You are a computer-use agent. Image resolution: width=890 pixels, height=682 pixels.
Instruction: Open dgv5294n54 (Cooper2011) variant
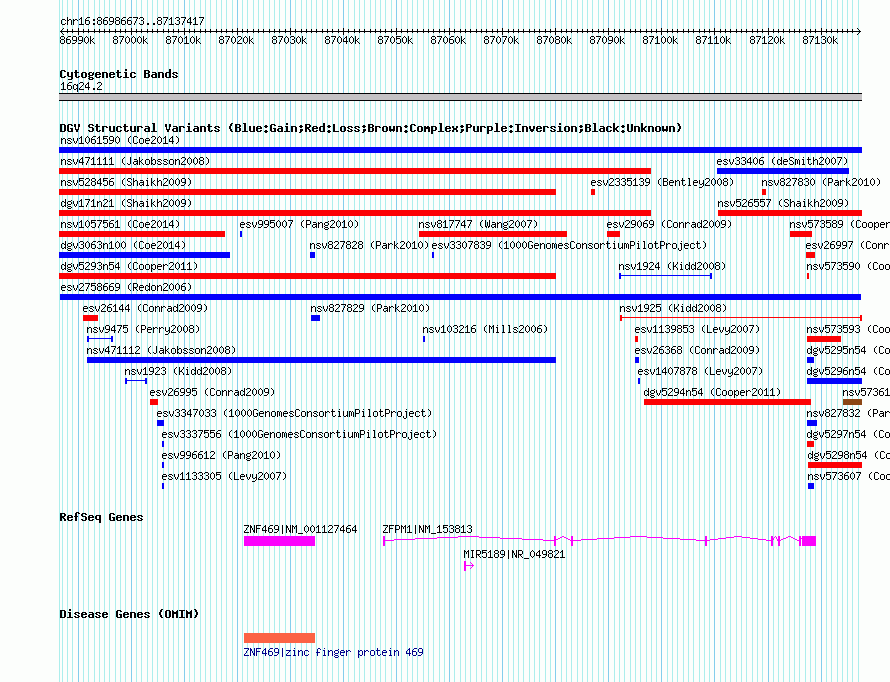click(x=712, y=392)
